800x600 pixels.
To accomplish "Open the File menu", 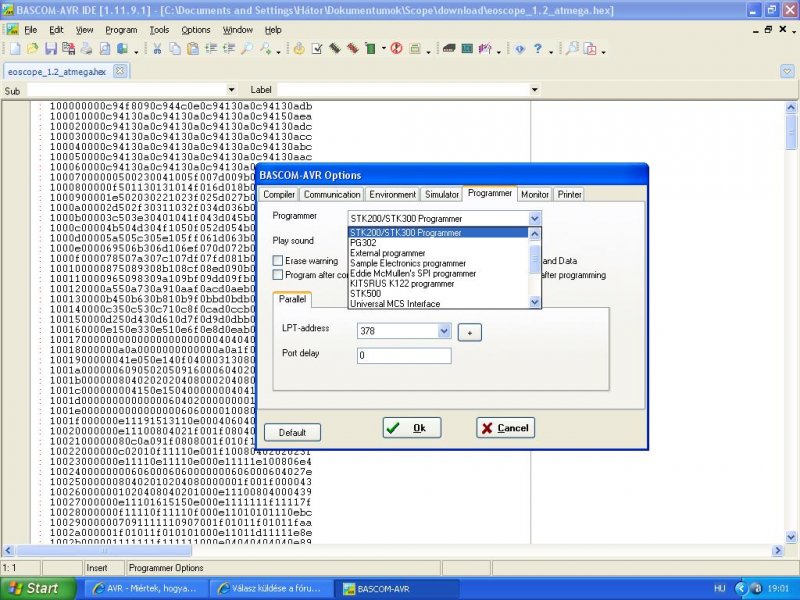I will click(31, 30).
